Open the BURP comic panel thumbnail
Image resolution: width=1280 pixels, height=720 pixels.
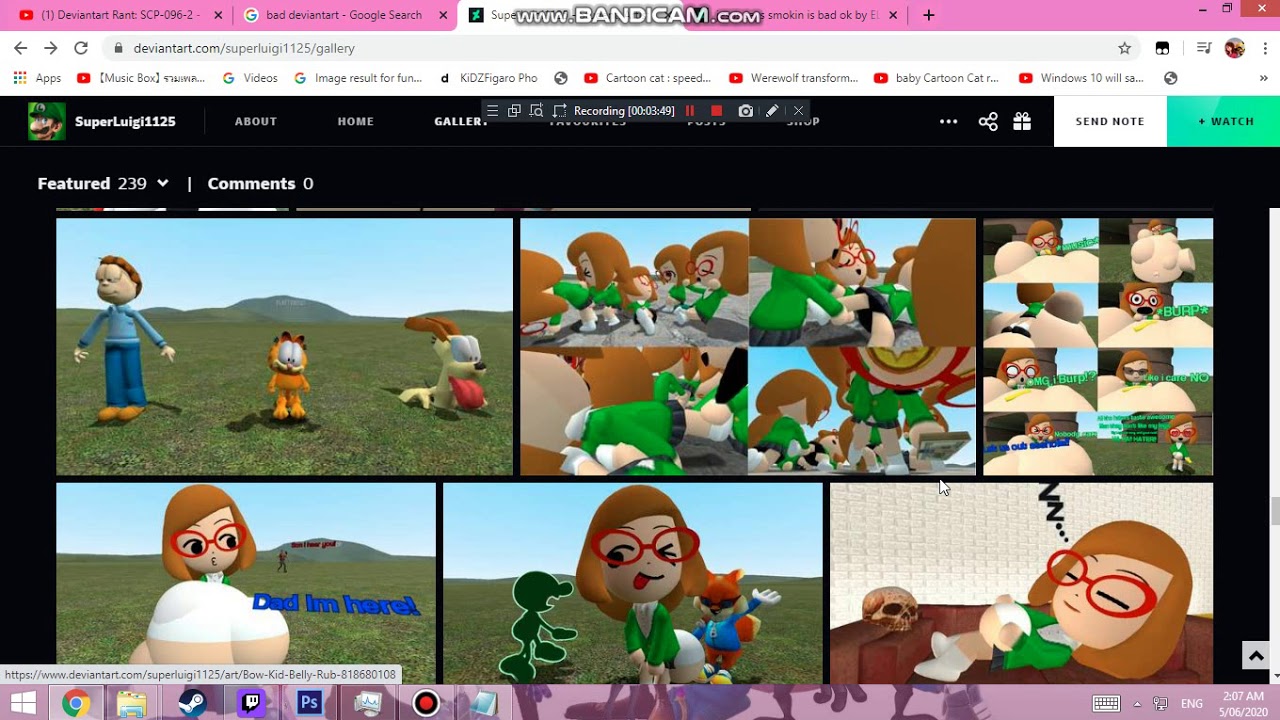tap(1098, 346)
